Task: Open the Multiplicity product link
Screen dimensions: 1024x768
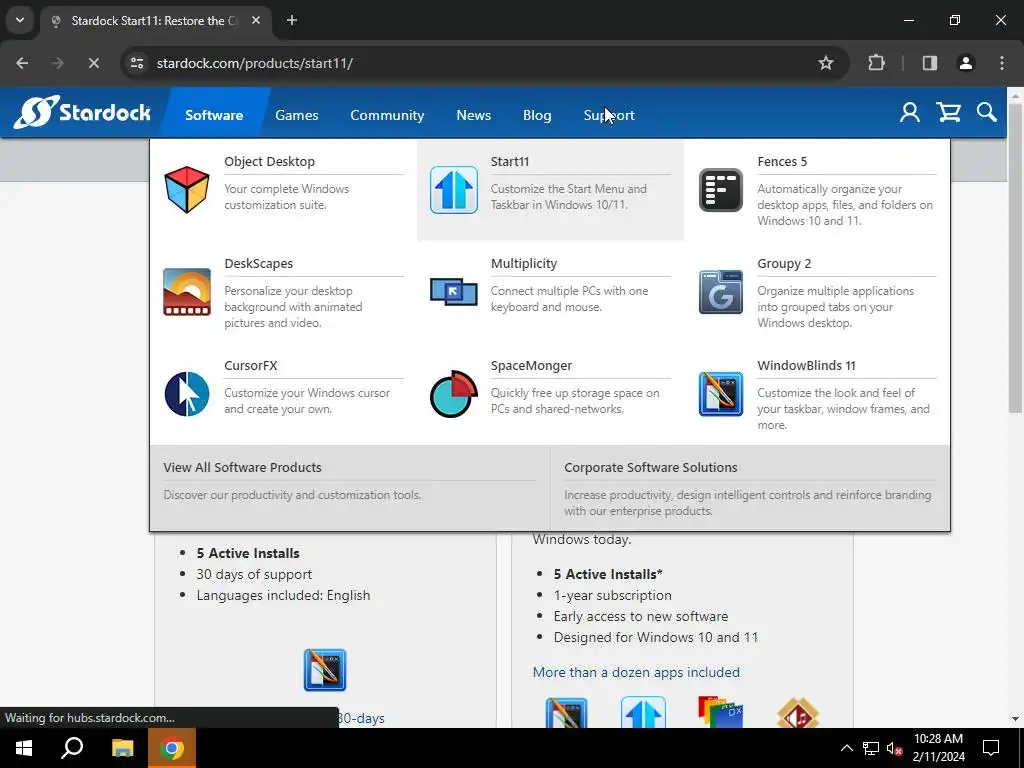Action: 524,263
